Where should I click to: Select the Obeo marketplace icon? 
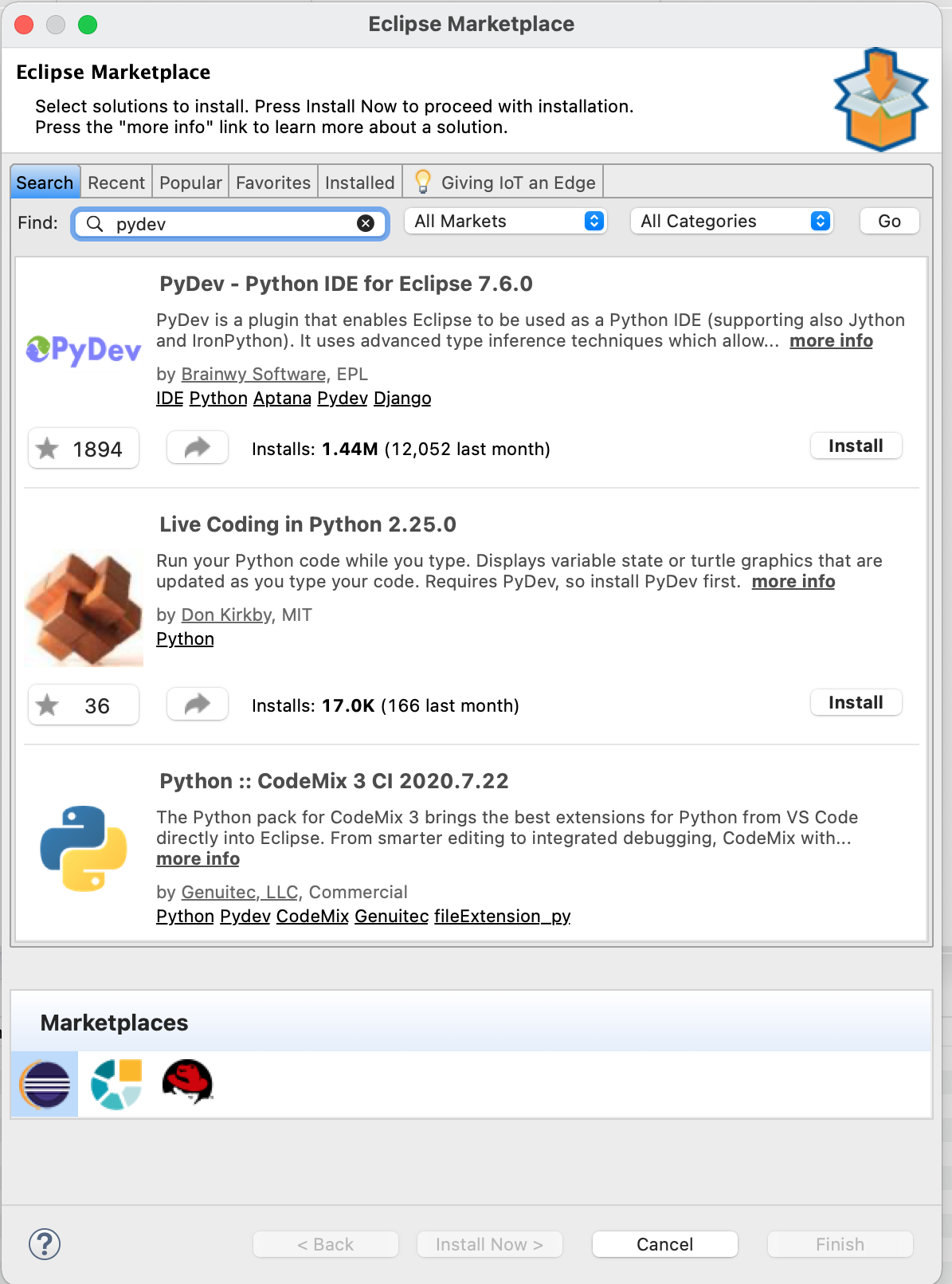pos(116,1084)
